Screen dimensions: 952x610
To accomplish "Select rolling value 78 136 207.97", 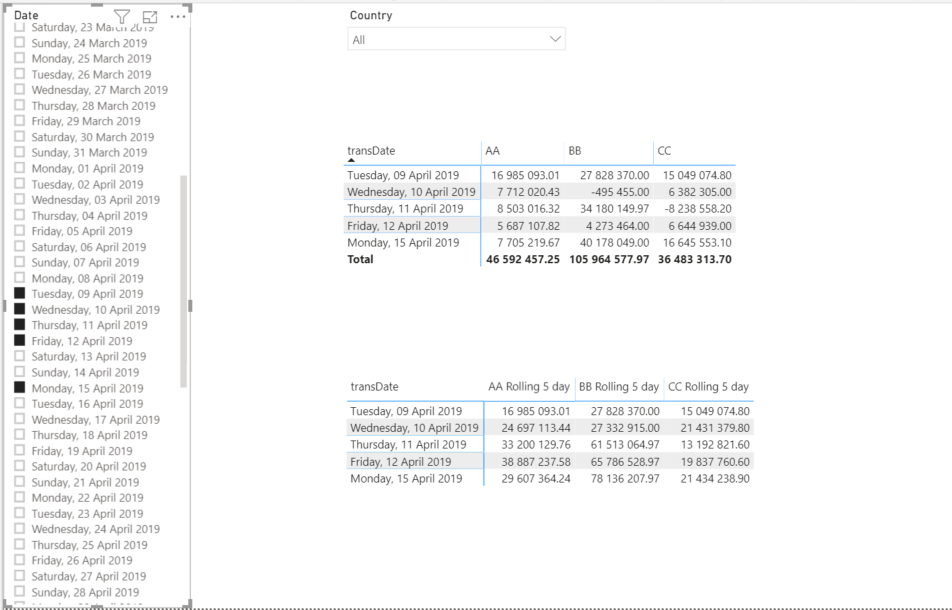I will point(625,478).
